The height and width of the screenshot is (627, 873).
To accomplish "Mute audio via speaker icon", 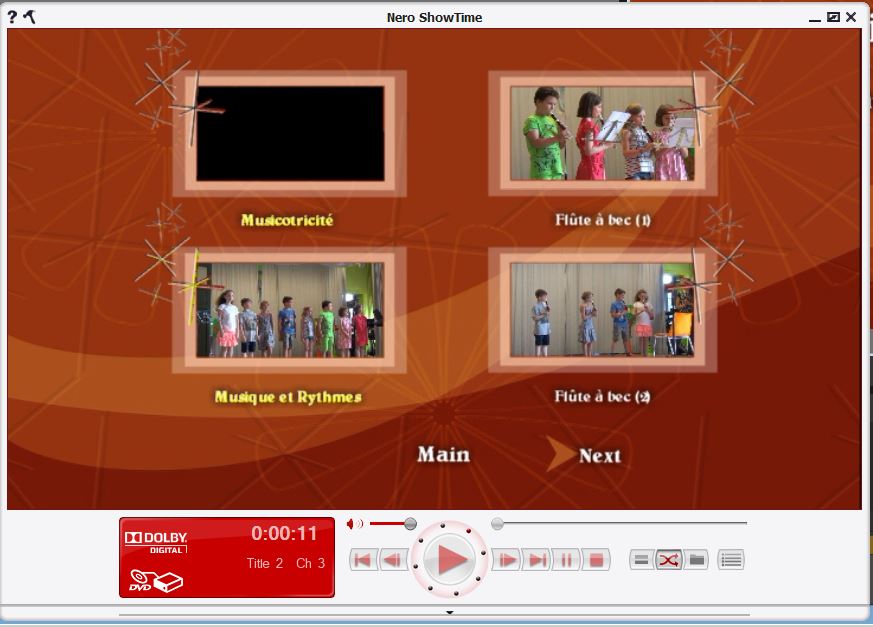I will [354, 523].
